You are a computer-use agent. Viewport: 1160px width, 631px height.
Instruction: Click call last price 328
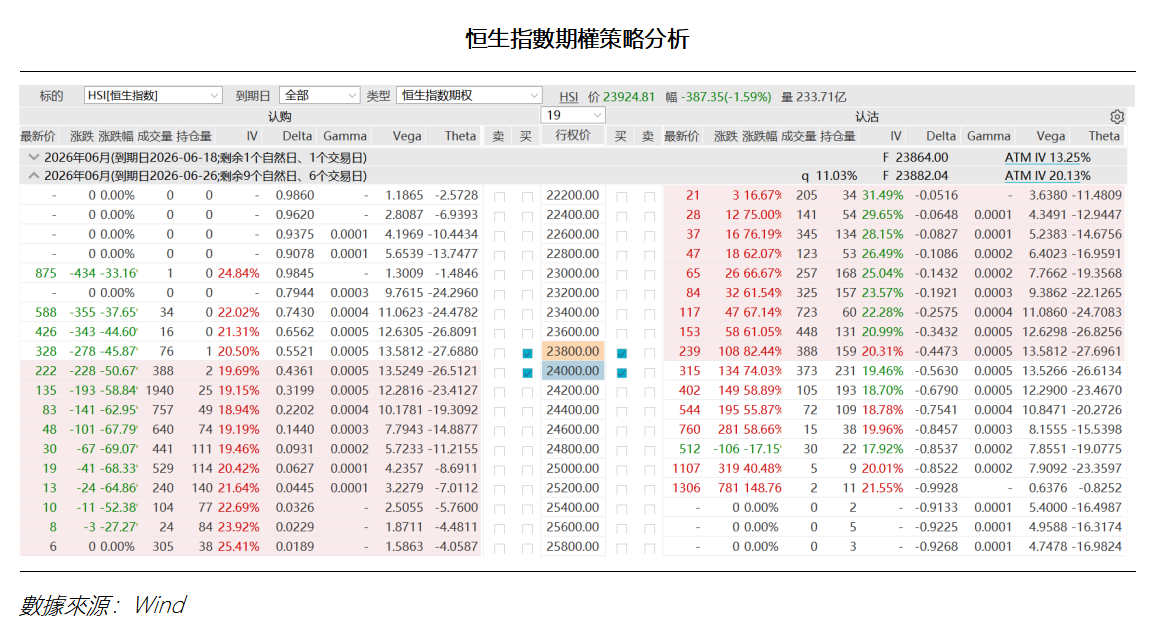[x=46, y=351]
